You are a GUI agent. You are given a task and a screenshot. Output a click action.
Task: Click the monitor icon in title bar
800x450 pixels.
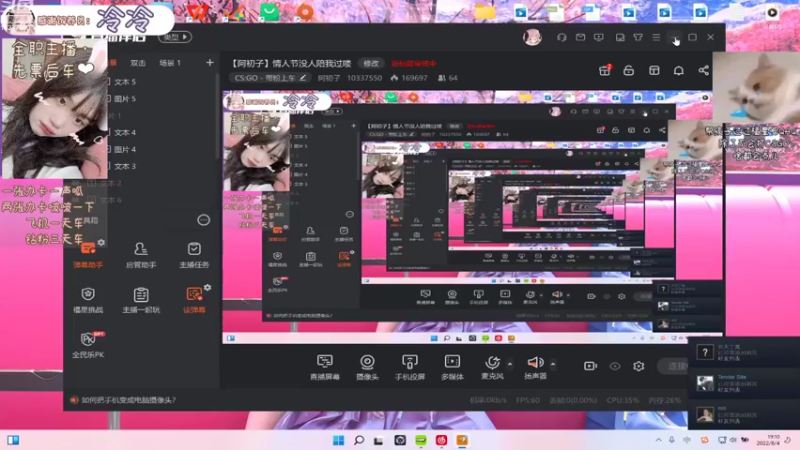pos(598,37)
